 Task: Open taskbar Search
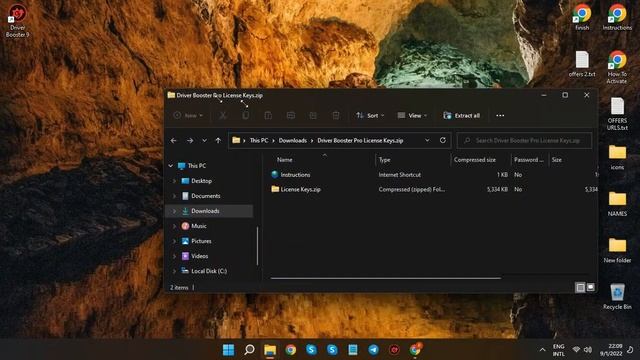(x=249, y=350)
